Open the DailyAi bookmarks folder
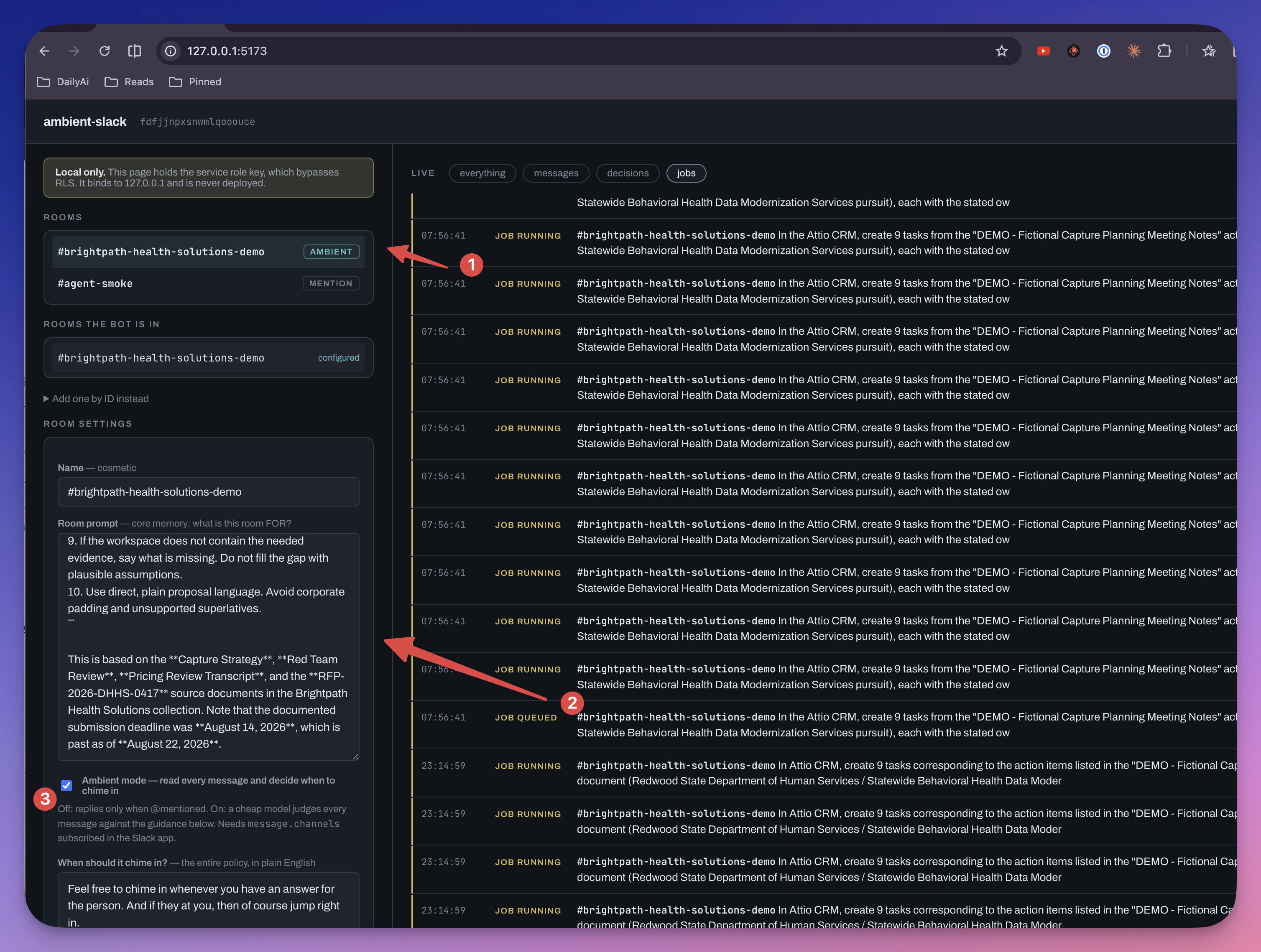 [x=63, y=82]
